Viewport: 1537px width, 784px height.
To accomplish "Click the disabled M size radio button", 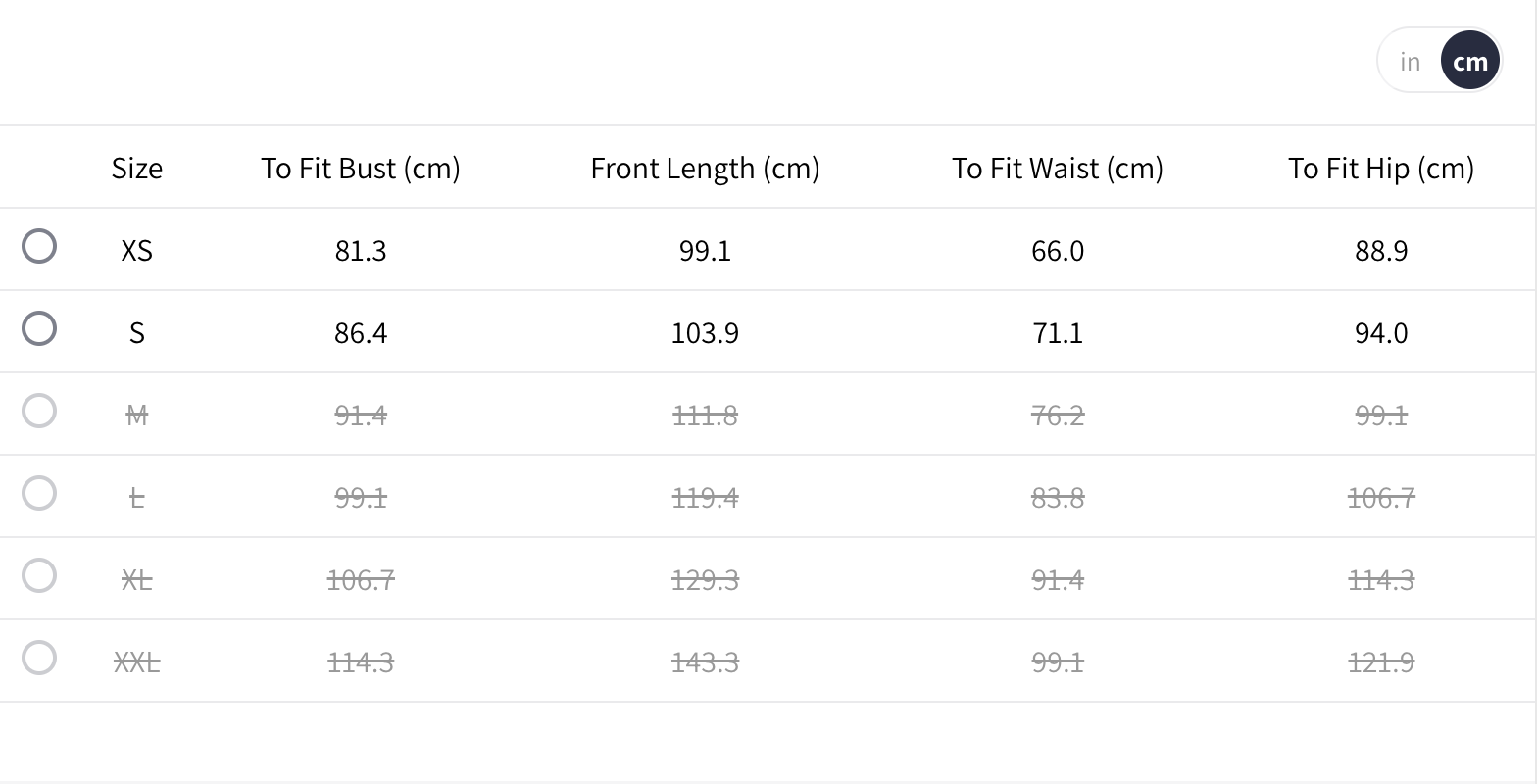I will 39,411.
